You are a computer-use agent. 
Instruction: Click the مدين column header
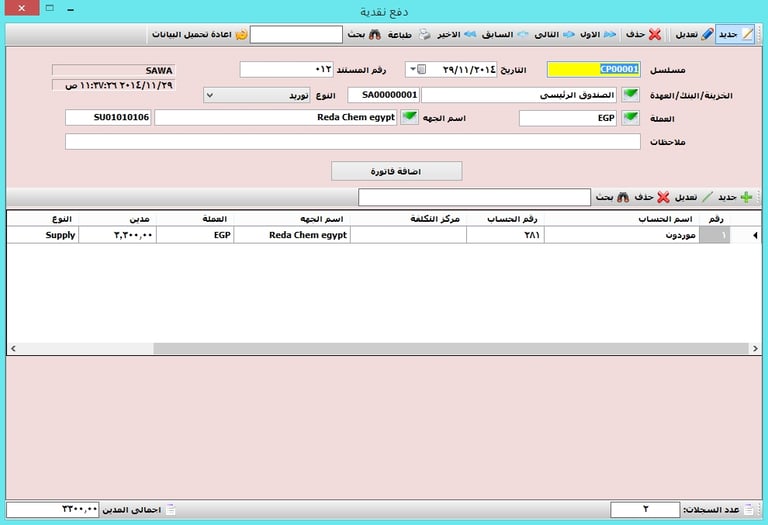point(118,219)
